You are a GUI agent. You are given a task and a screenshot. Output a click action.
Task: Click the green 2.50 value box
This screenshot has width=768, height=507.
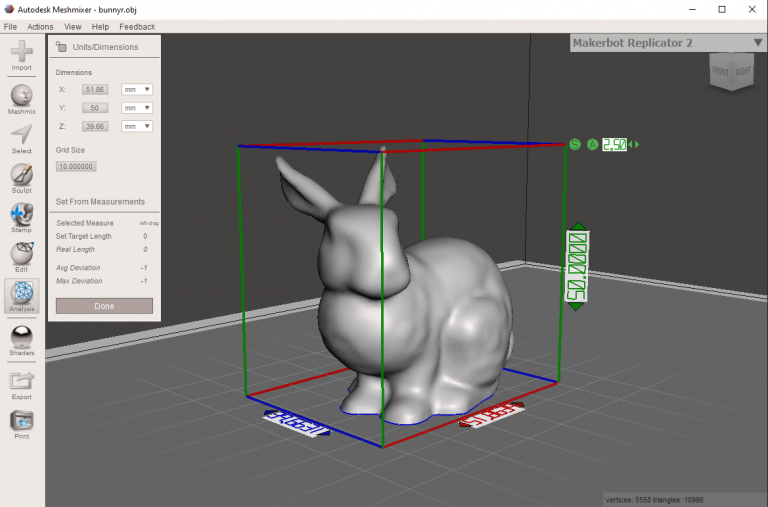pos(614,145)
